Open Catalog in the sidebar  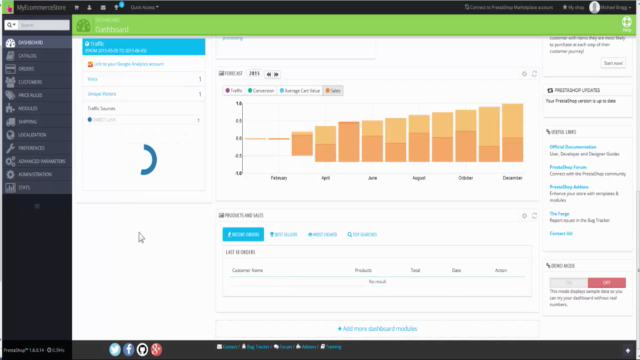point(37,56)
